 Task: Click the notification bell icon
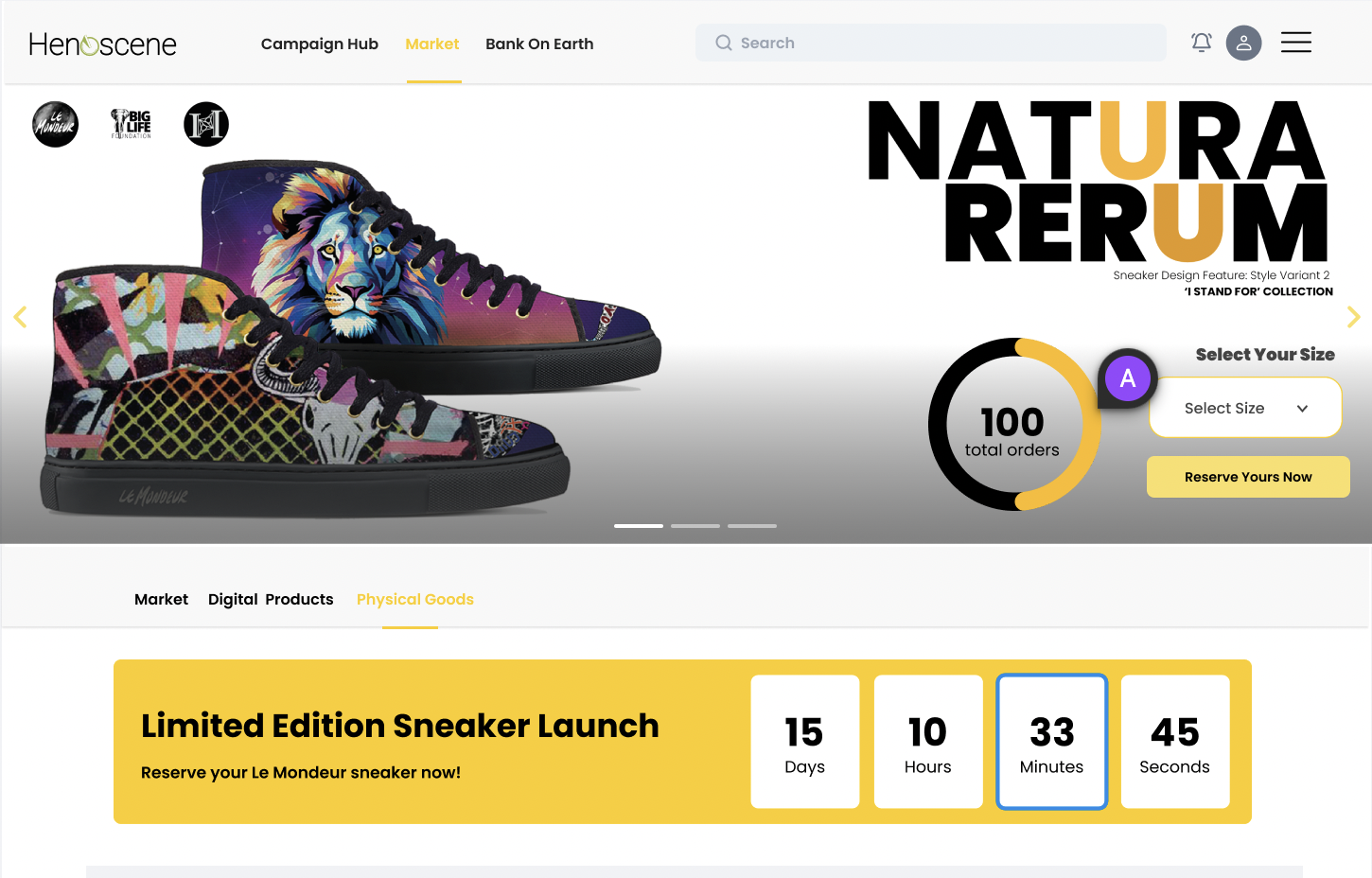[x=1202, y=43]
